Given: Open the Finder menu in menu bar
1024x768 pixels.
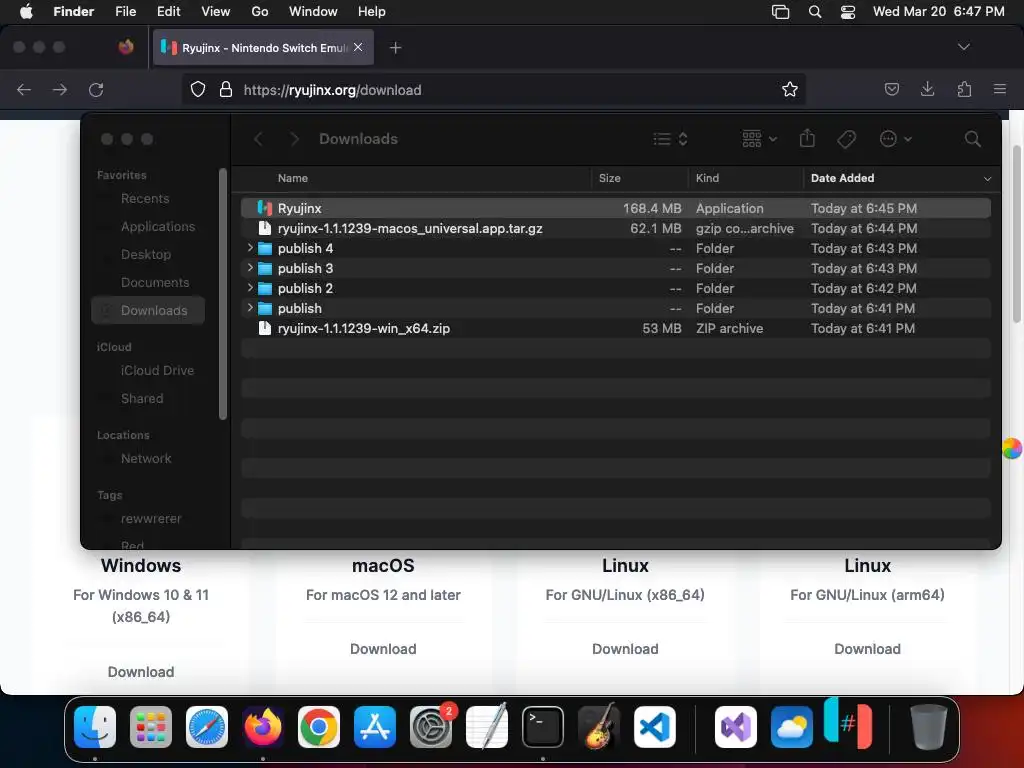Looking at the screenshot, I should pos(73,12).
